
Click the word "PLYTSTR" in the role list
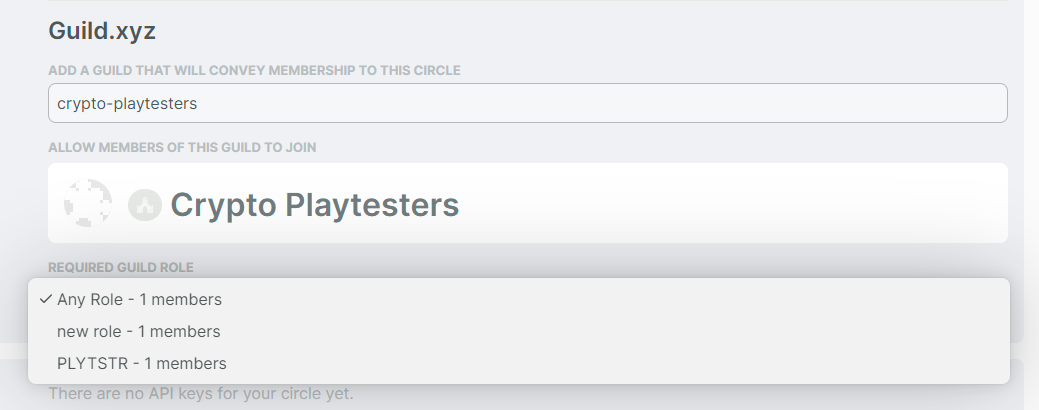86,363
